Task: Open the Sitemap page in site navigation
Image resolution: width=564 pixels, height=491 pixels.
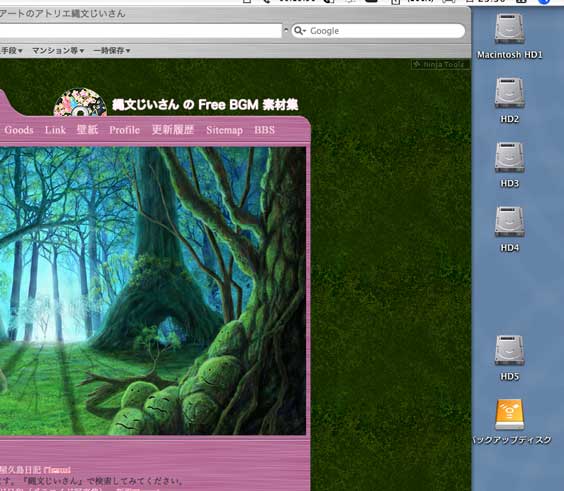Action: 224,130
